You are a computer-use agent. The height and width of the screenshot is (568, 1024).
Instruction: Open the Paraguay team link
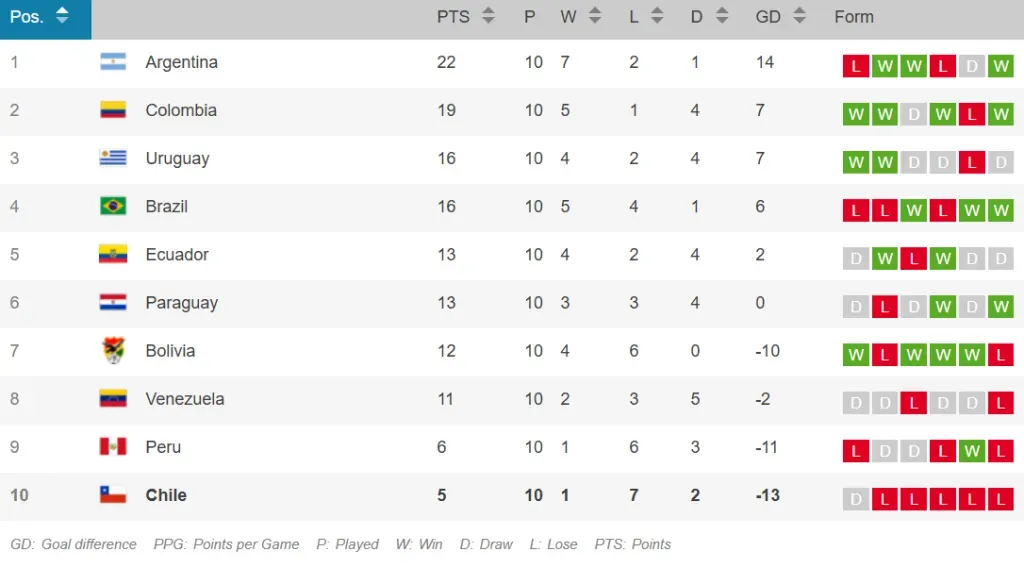pyautogui.click(x=181, y=303)
